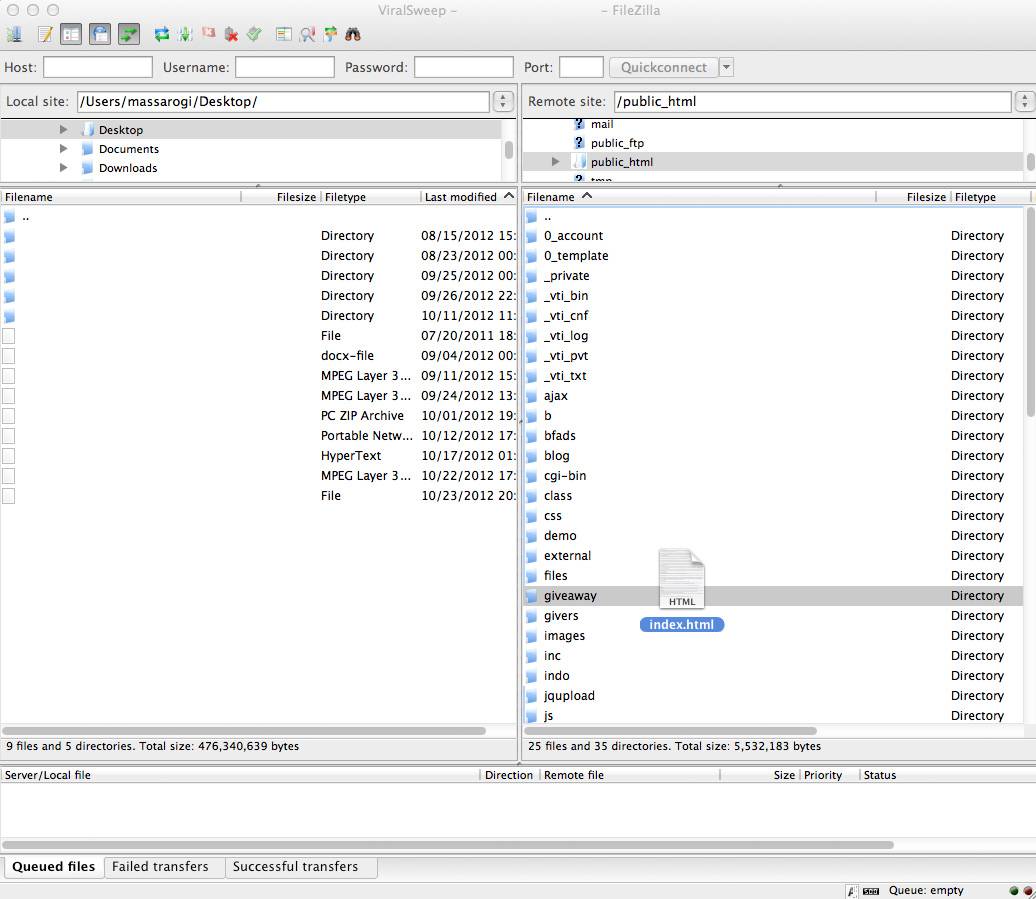1036x899 pixels.
Task: Select mail folder in remote tree
Action: pos(602,124)
